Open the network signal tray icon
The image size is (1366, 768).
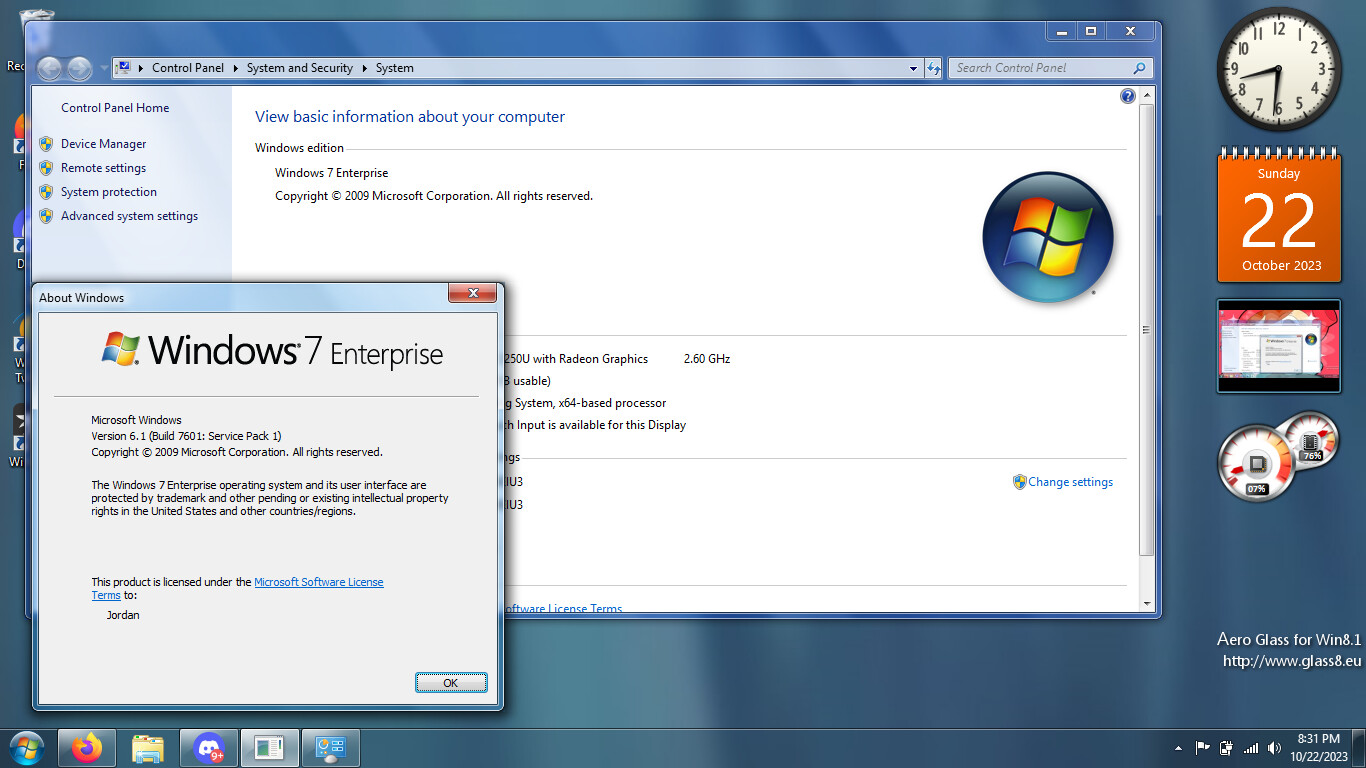point(1251,748)
